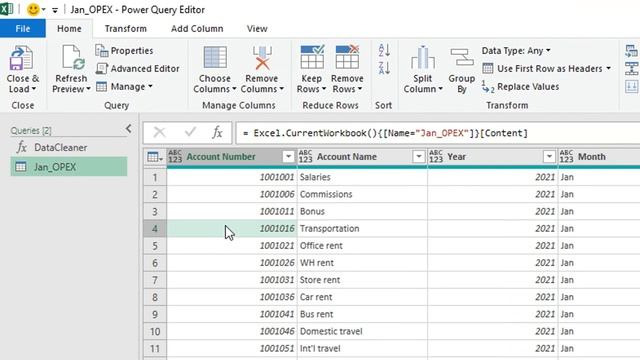Image resolution: width=640 pixels, height=360 pixels.
Task: Click the Remove Columns icon
Action: click(x=262, y=58)
